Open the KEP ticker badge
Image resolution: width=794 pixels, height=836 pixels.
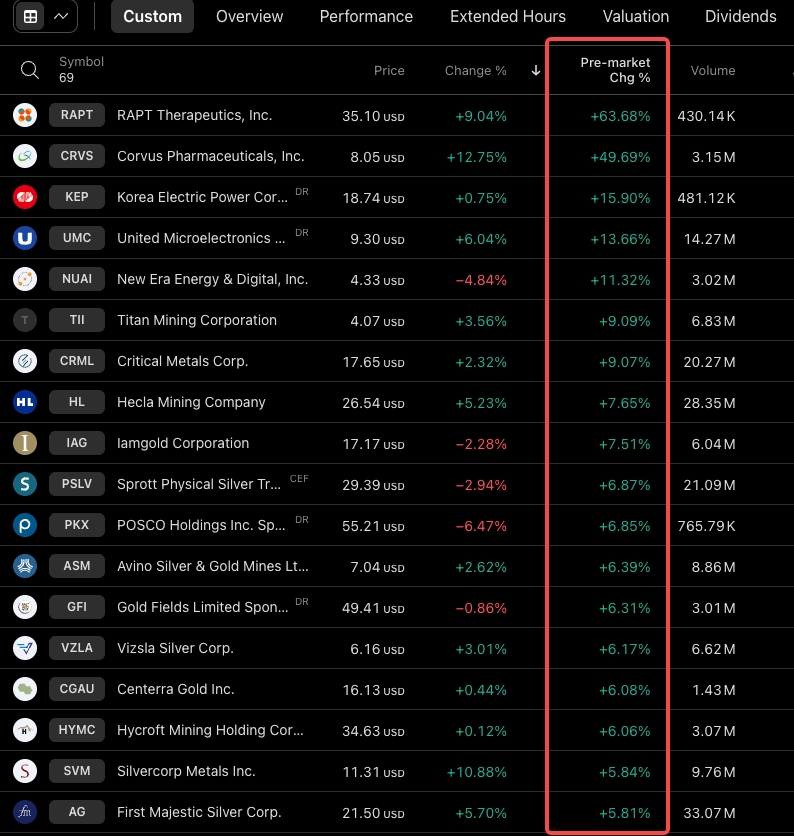tap(77, 197)
